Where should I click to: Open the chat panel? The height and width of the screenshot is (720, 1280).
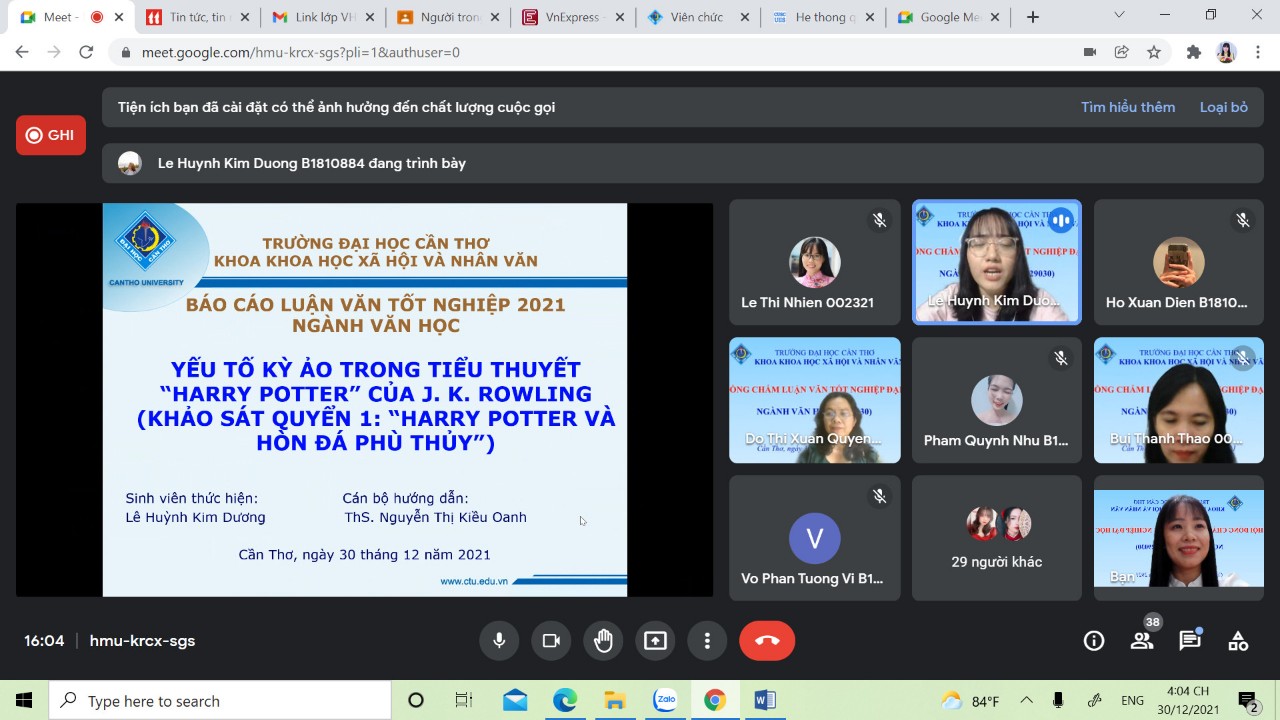click(x=1190, y=641)
